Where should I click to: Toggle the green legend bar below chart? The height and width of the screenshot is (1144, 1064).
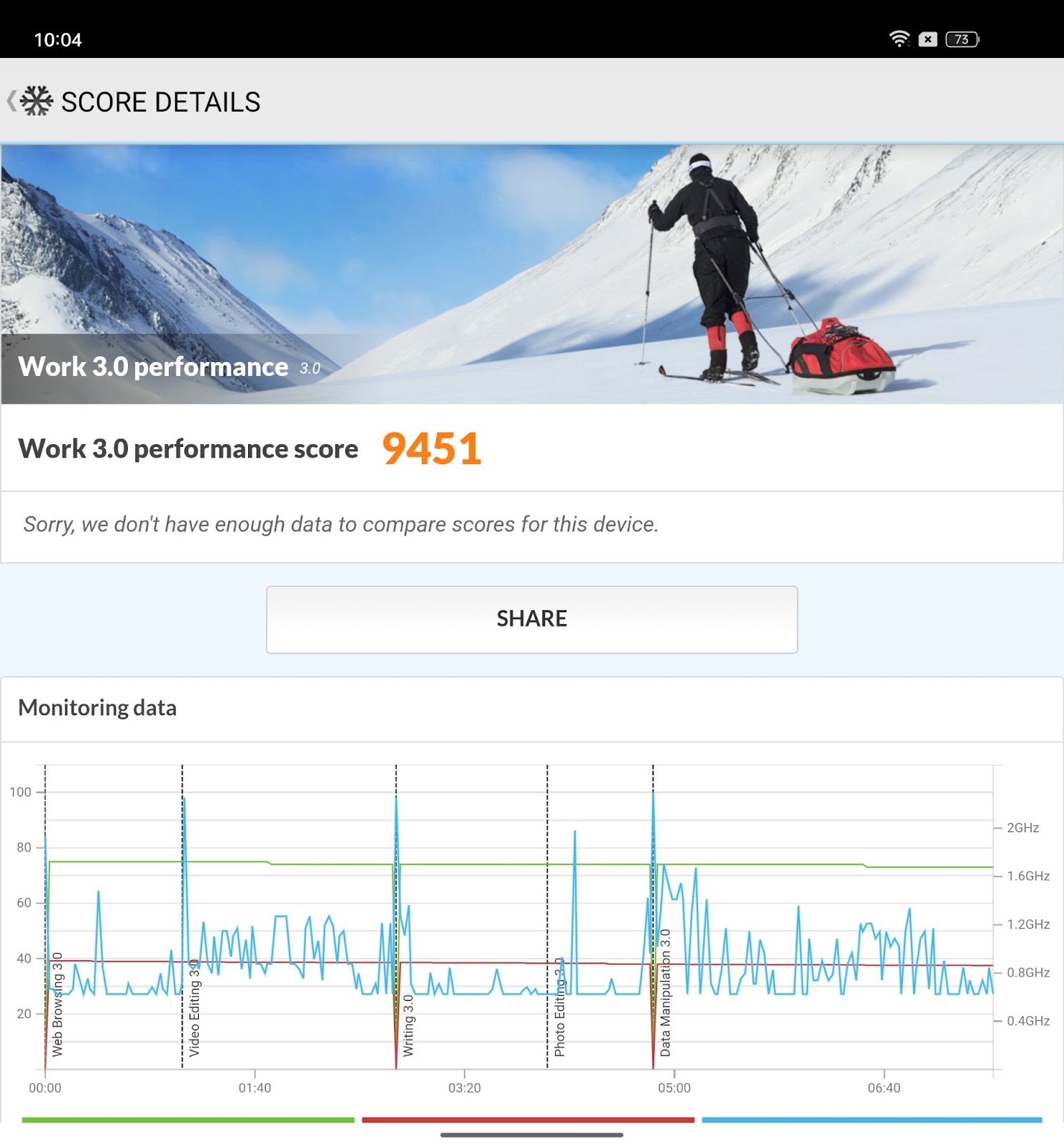point(188,1120)
